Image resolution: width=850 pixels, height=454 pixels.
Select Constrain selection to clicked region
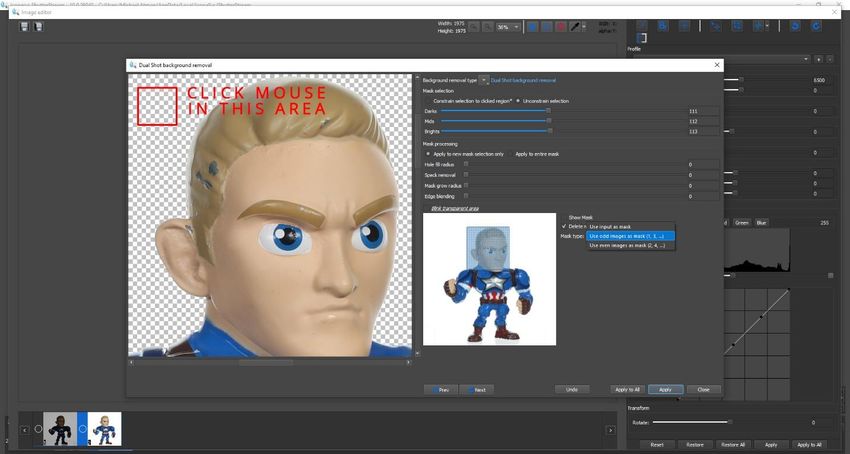pos(468,101)
